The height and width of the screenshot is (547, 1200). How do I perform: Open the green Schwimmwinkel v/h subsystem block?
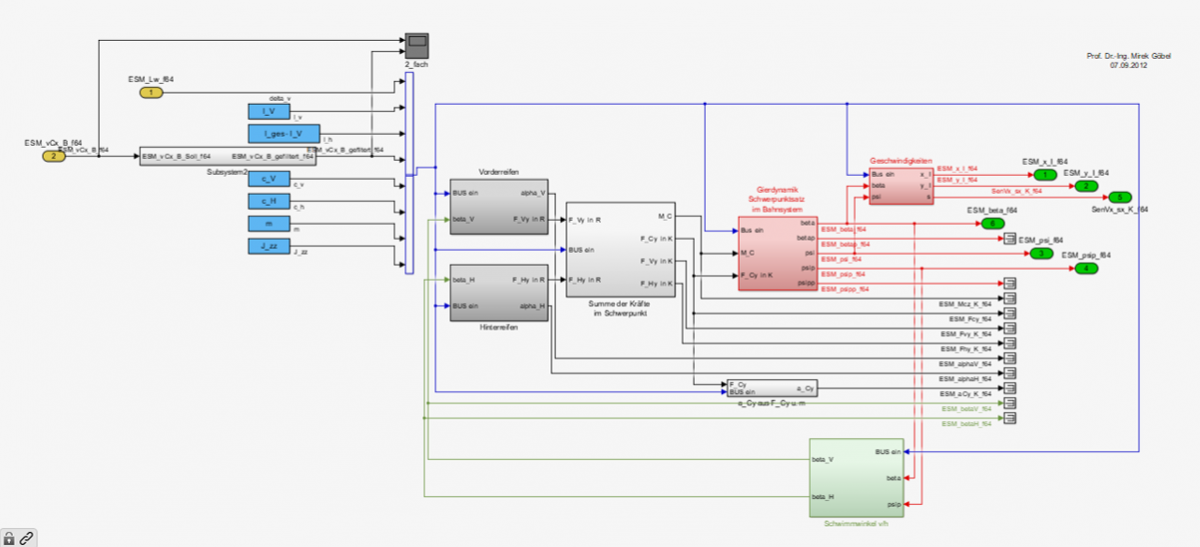[855, 477]
